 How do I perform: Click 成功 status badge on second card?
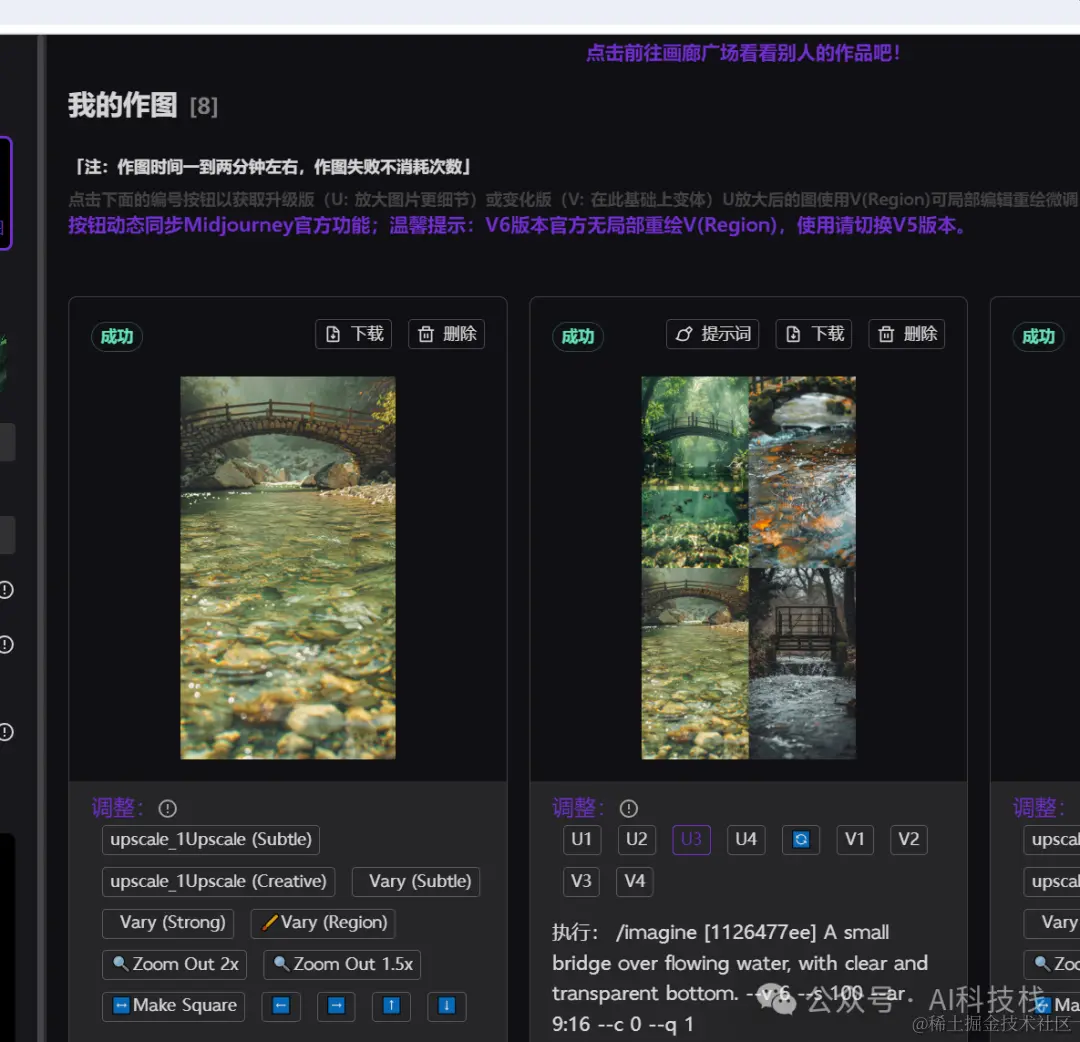point(578,337)
